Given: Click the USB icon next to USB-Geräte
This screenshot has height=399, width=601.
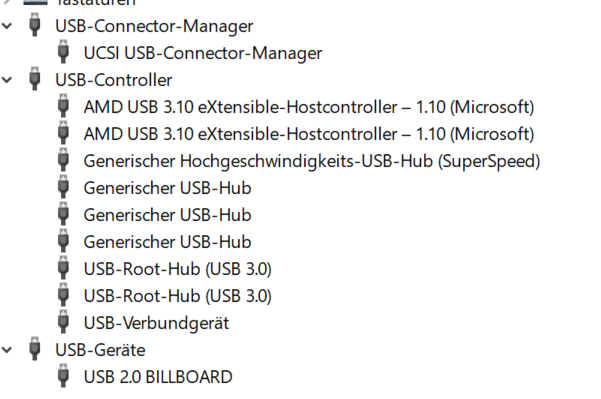Looking at the screenshot, I should click(x=34, y=348).
